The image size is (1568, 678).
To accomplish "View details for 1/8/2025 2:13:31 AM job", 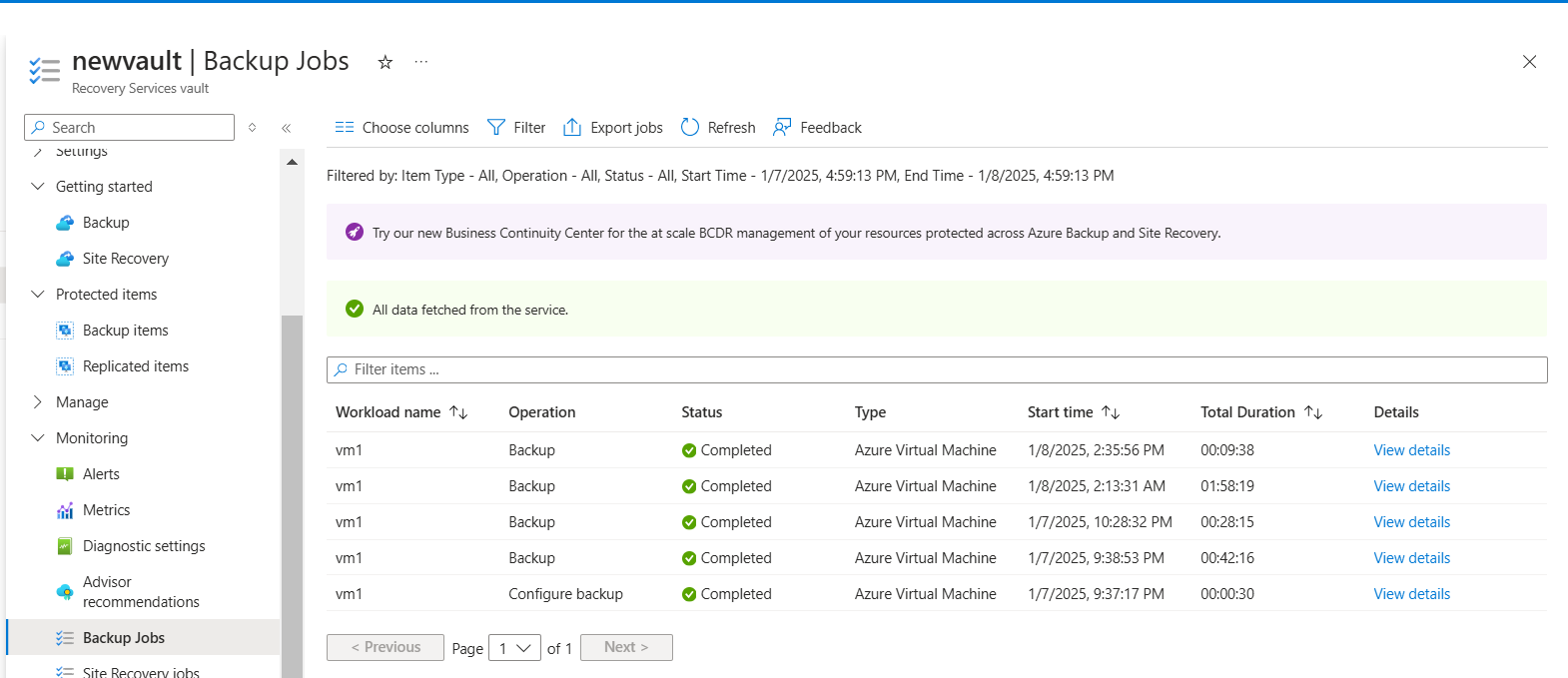I will [x=1412, y=486].
